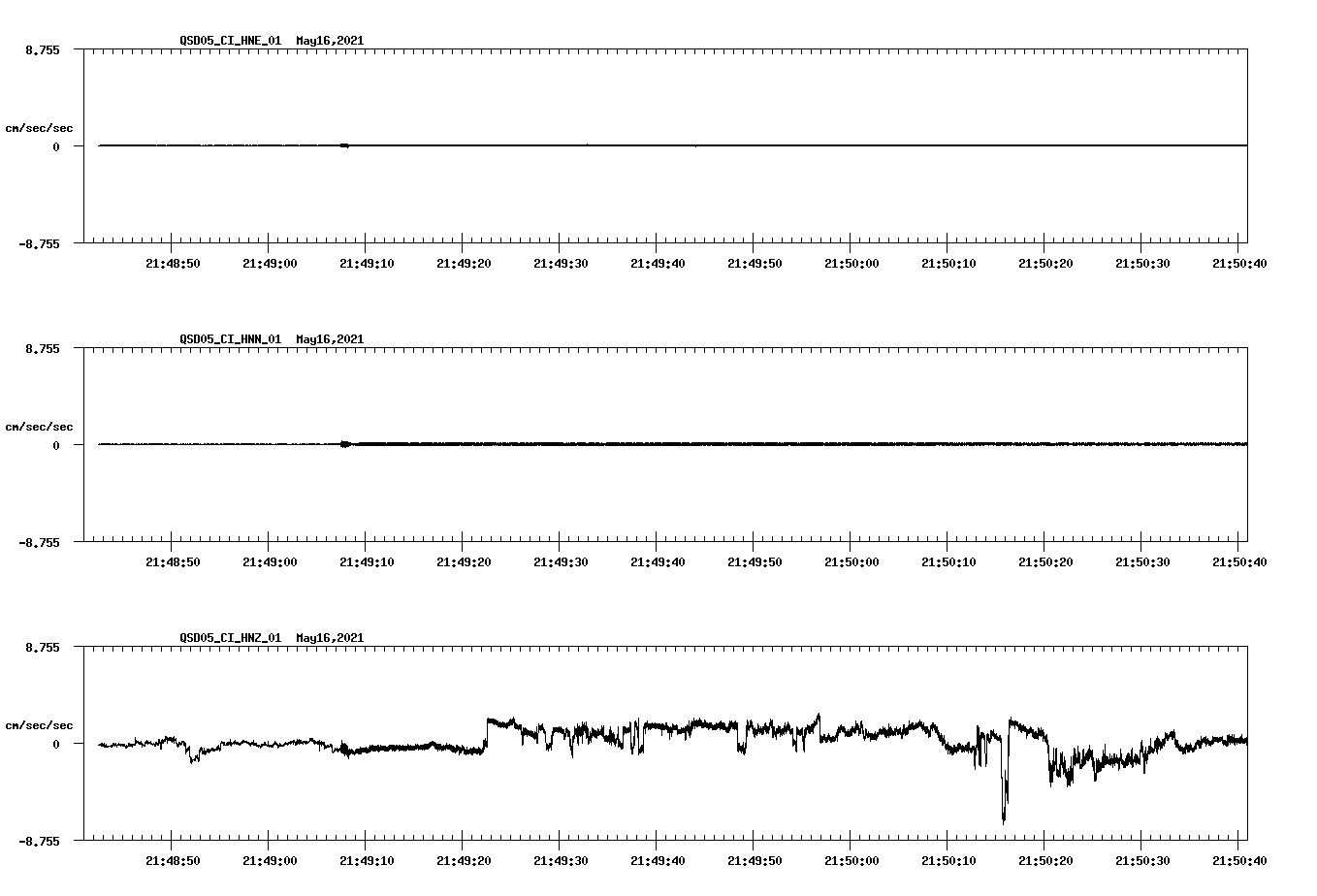Click the arrow marker on the HNE trace
This screenshot has height=896, width=1317.
(346, 145)
